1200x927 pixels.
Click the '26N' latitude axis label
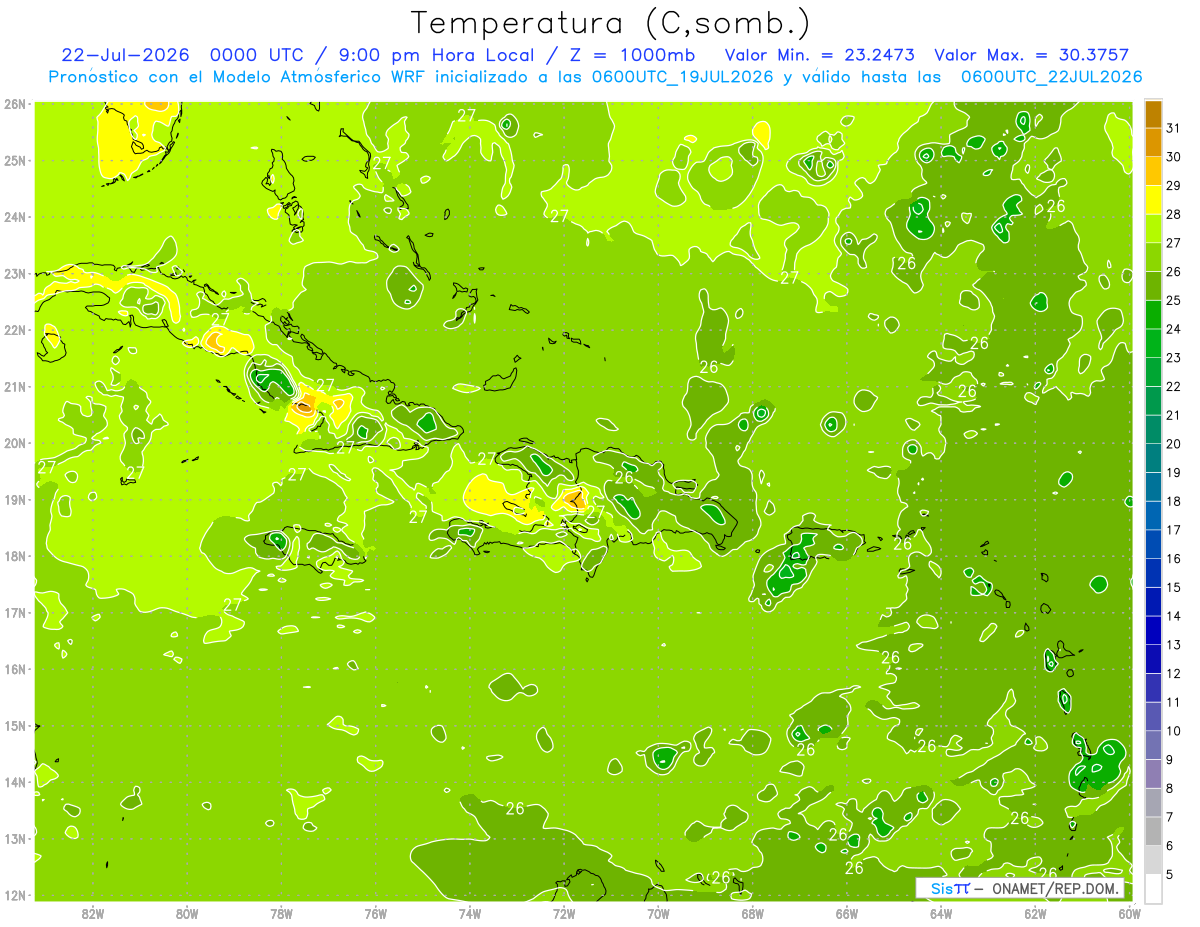pyautogui.click(x=15, y=103)
